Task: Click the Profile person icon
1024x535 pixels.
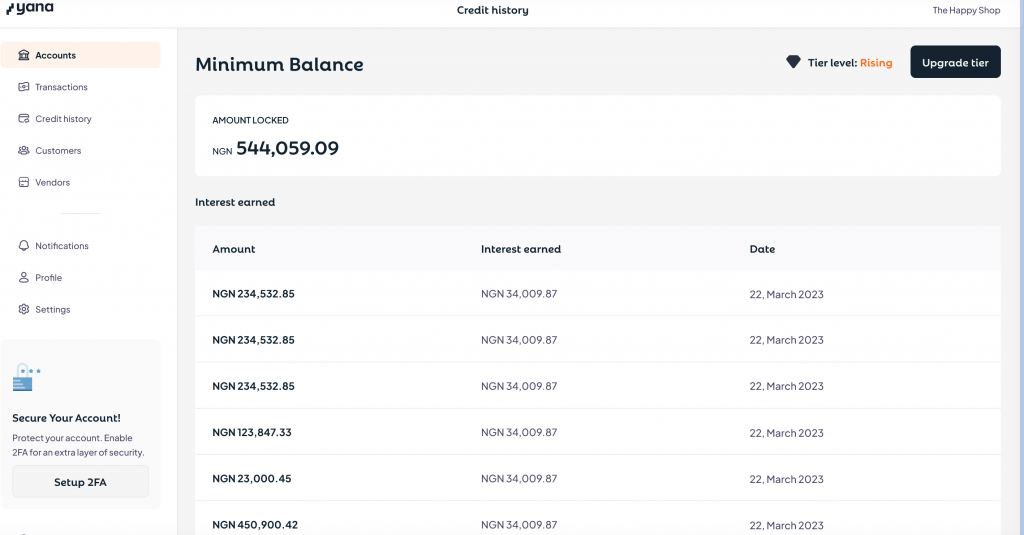Action: click(x=24, y=278)
